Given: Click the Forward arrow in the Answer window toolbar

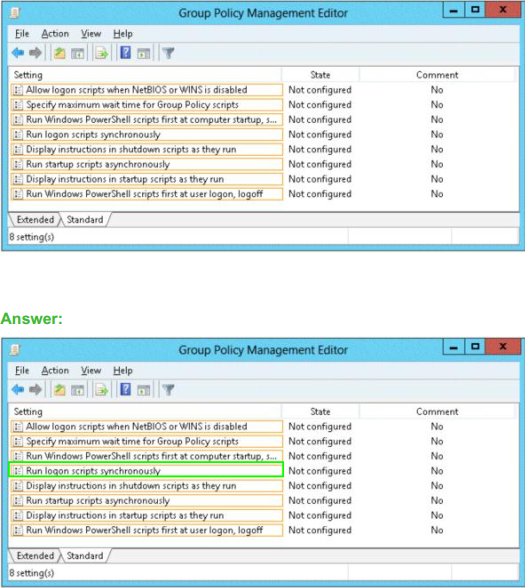Looking at the screenshot, I should click(x=35, y=390).
